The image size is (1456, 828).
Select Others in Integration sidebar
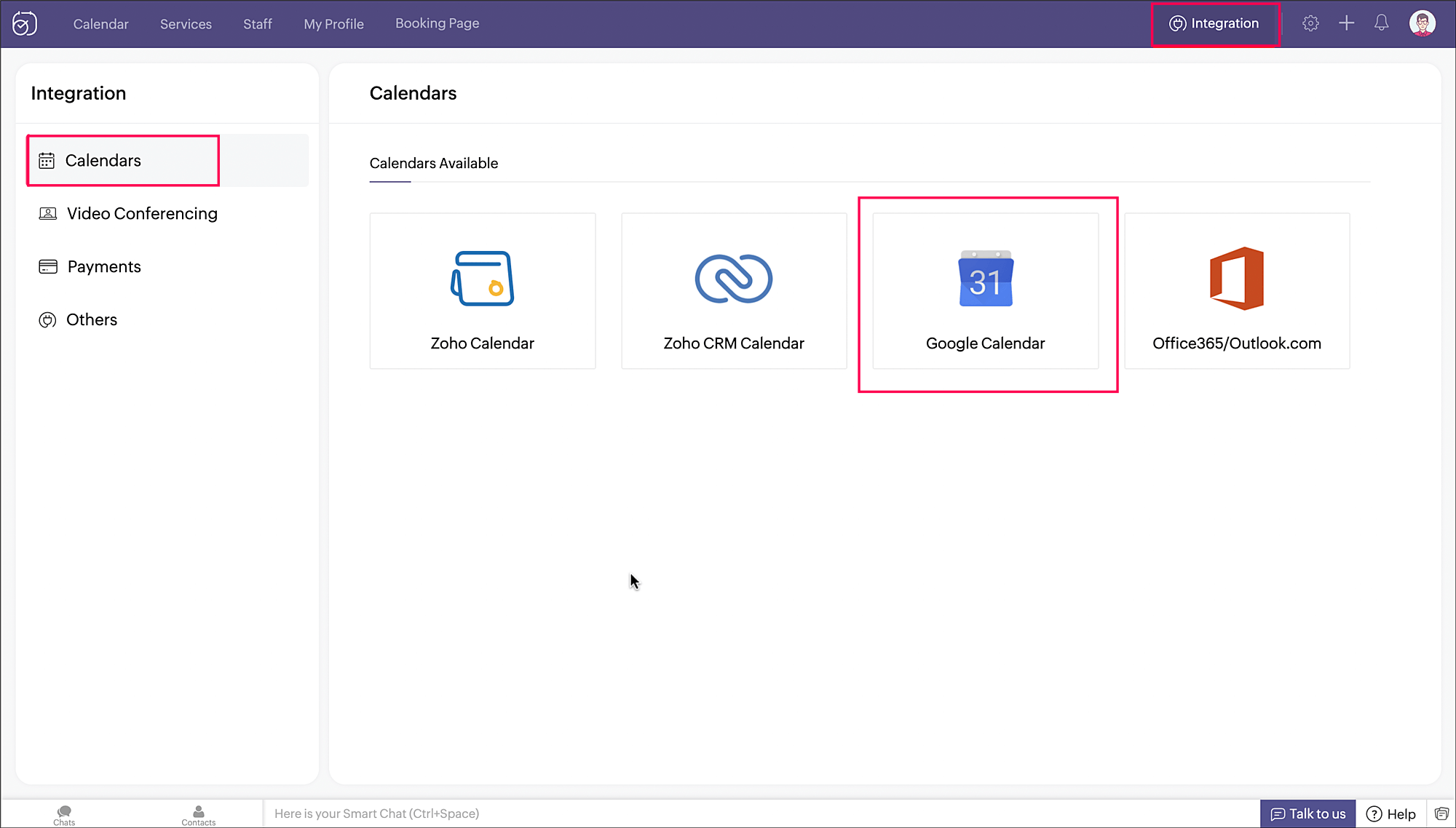point(167,319)
